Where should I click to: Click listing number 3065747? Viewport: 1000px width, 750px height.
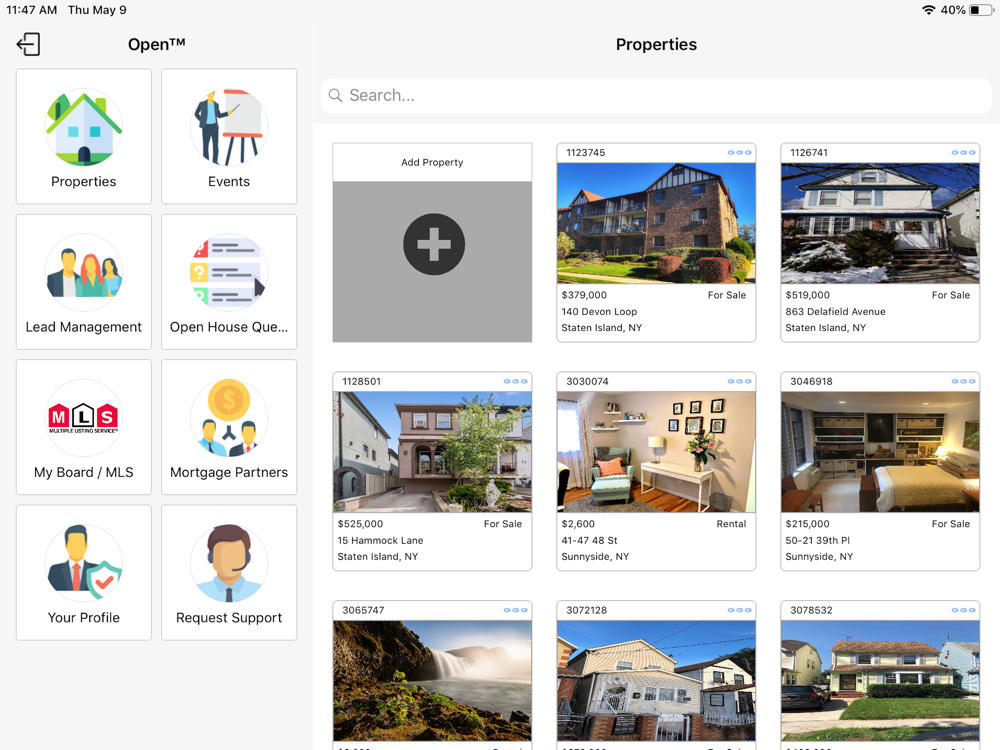pos(364,611)
